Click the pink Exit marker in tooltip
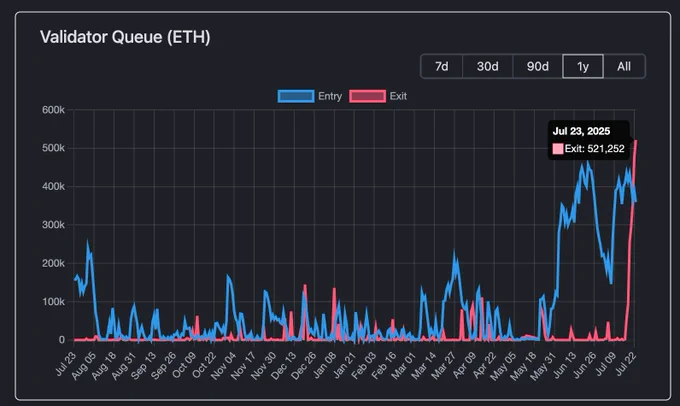The width and height of the screenshot is (680, 406). click(x=558, y=149)
